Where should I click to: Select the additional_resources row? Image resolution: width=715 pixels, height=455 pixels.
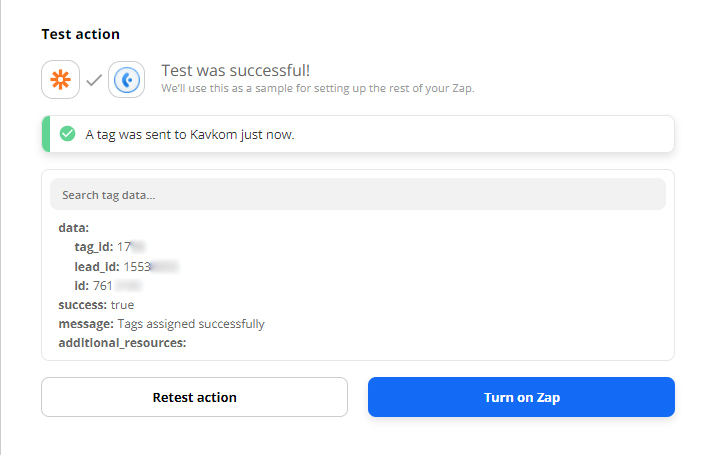click(123, 343)
